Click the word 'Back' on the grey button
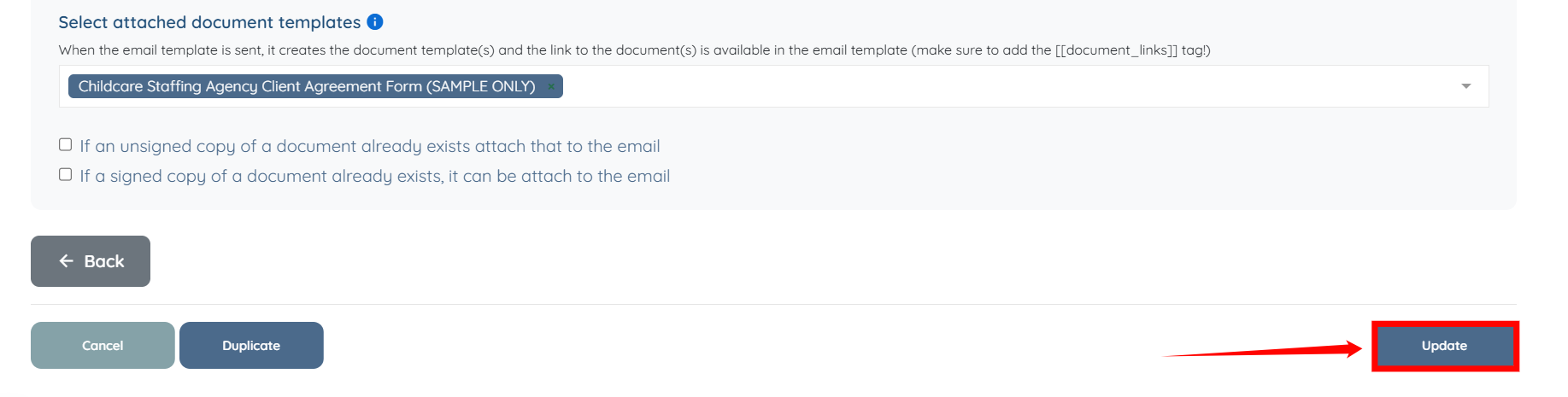Image resolution: width=1568 pixels, height=397 pixels. pyautogui.click(x=104, y=261)
